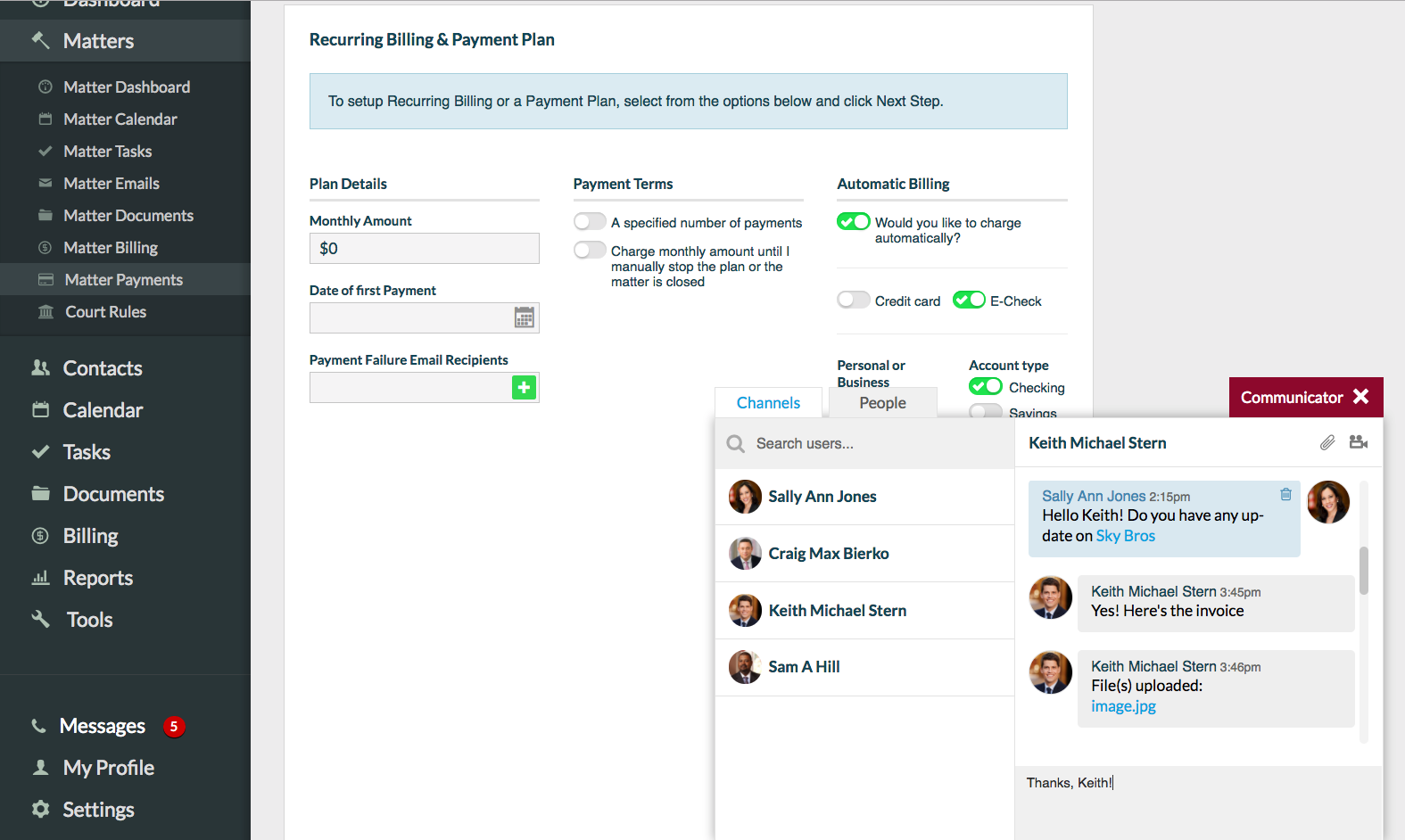Open the Matter Payments menu item
Viewport: 1405px width, 840px height.
(x=123, y=280)
